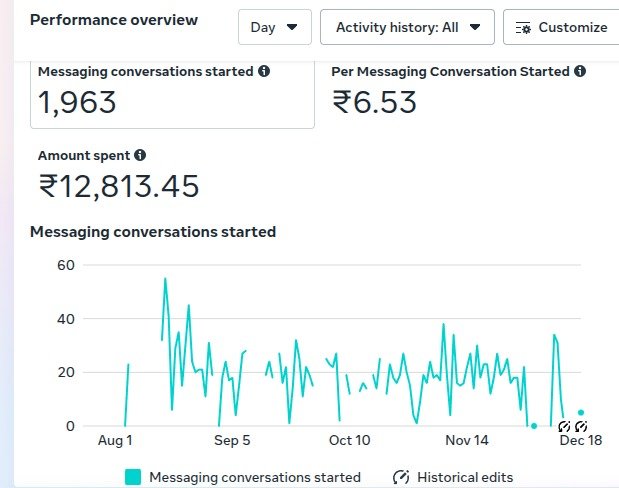Click the info icon next to Amount spent
This screenshot has height=488, width=619.
click(x=140, y=155)
